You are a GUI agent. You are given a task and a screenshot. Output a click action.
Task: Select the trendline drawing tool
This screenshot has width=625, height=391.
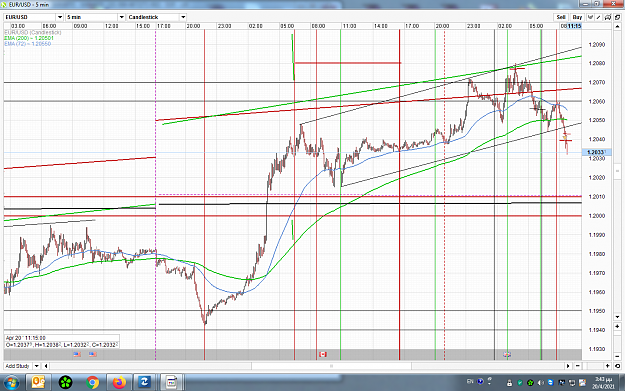[599, 17]
